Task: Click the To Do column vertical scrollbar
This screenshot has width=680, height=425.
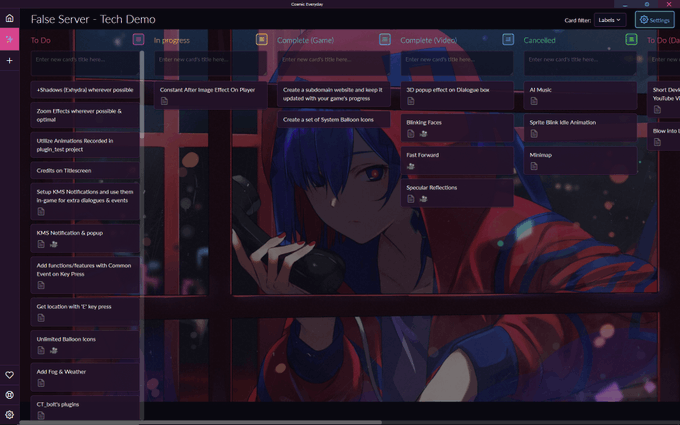Action: pos(142,95)
